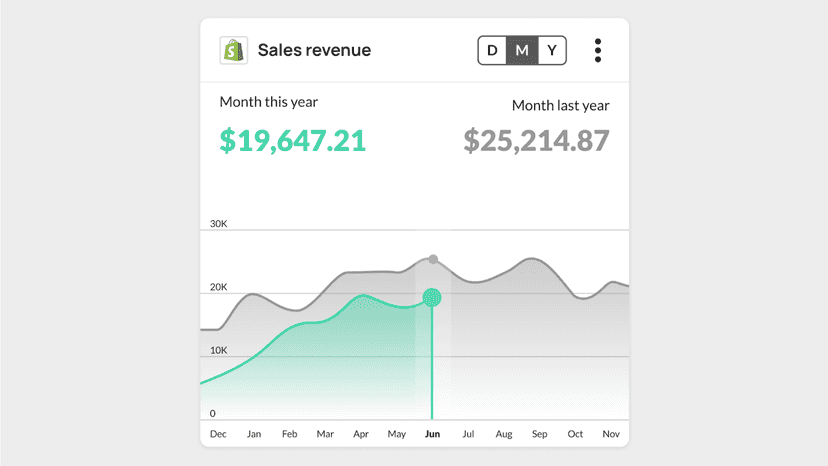Click the 30K y-axis label
The width and height of the screenshot is (828, 466).
(219, 223)
